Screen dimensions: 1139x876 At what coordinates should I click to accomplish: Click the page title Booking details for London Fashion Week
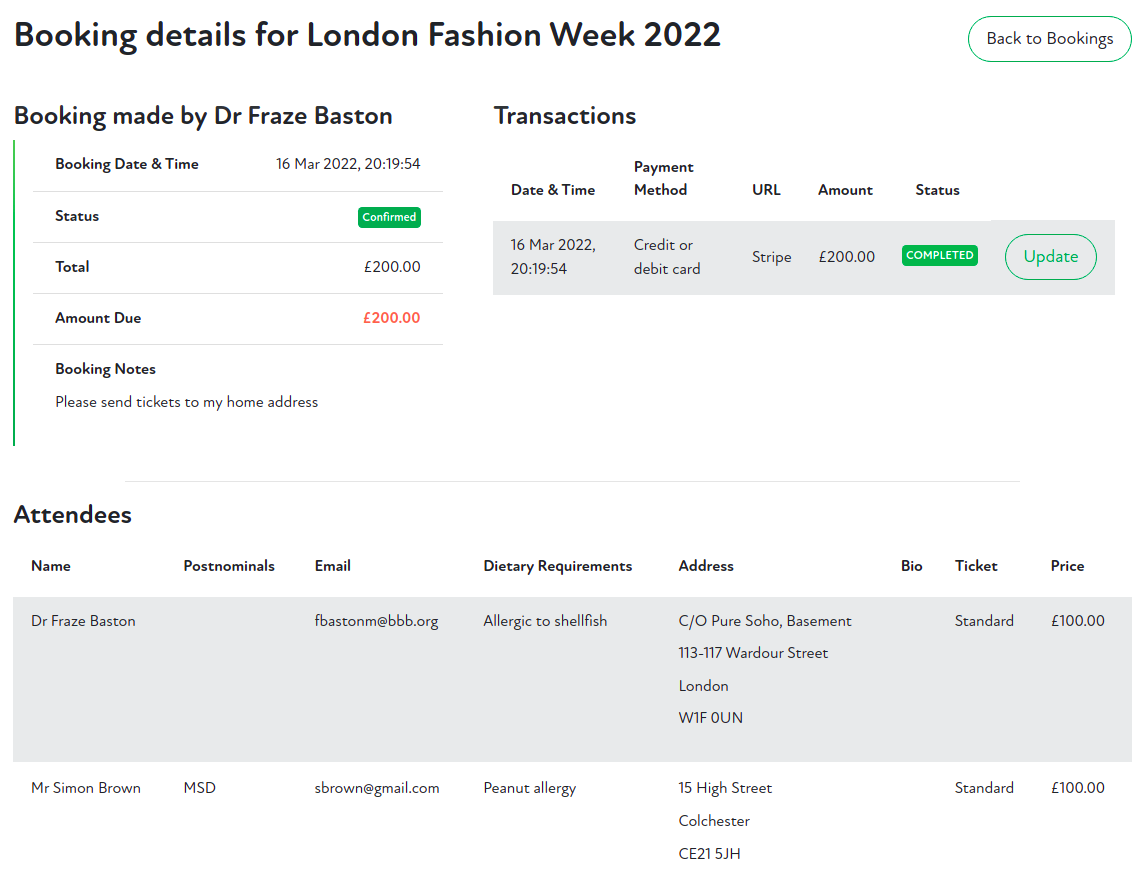[x=367, y=35]
